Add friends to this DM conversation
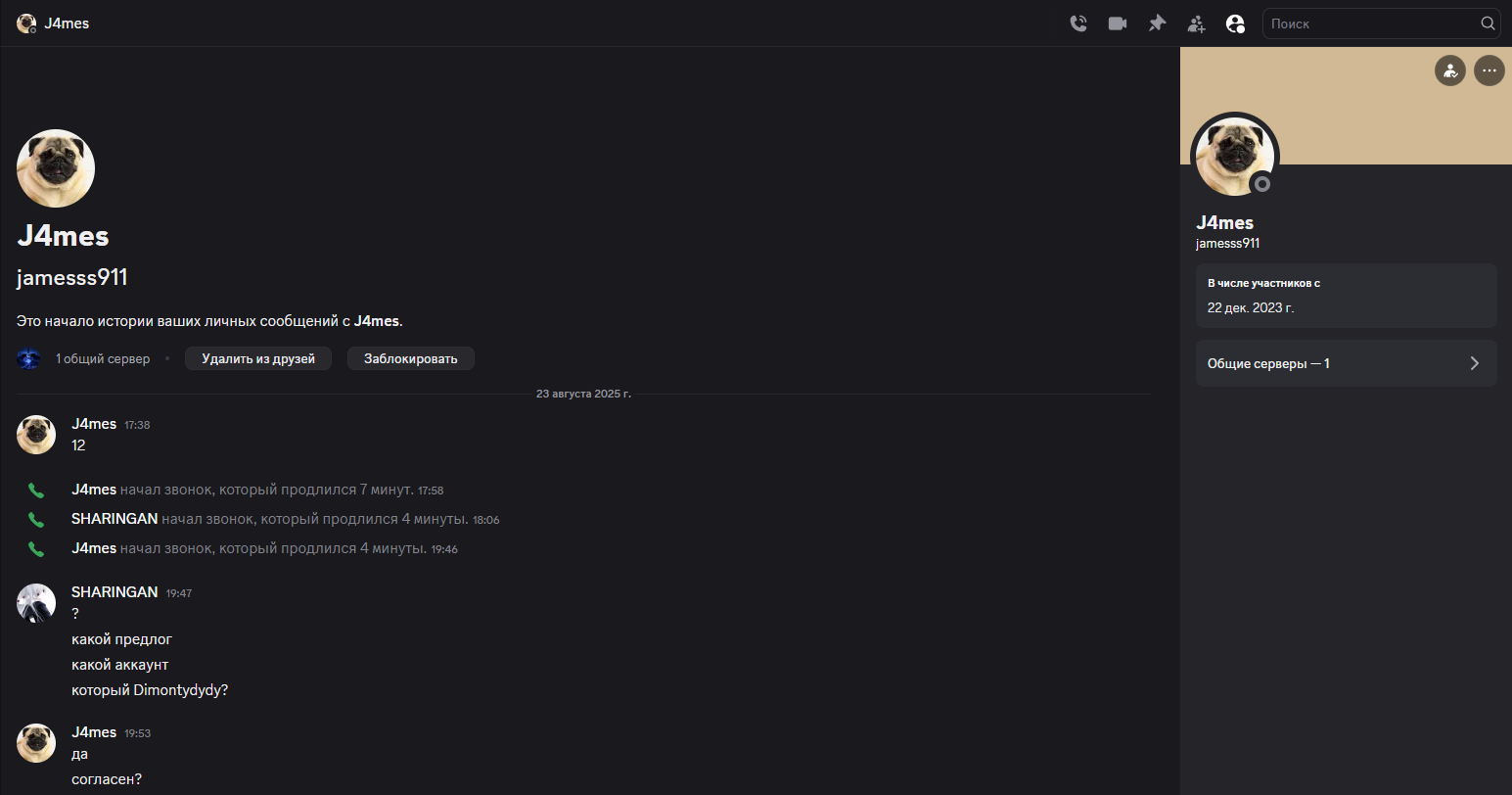This screenshot has height=795, width=1512. pos(1196,23)
